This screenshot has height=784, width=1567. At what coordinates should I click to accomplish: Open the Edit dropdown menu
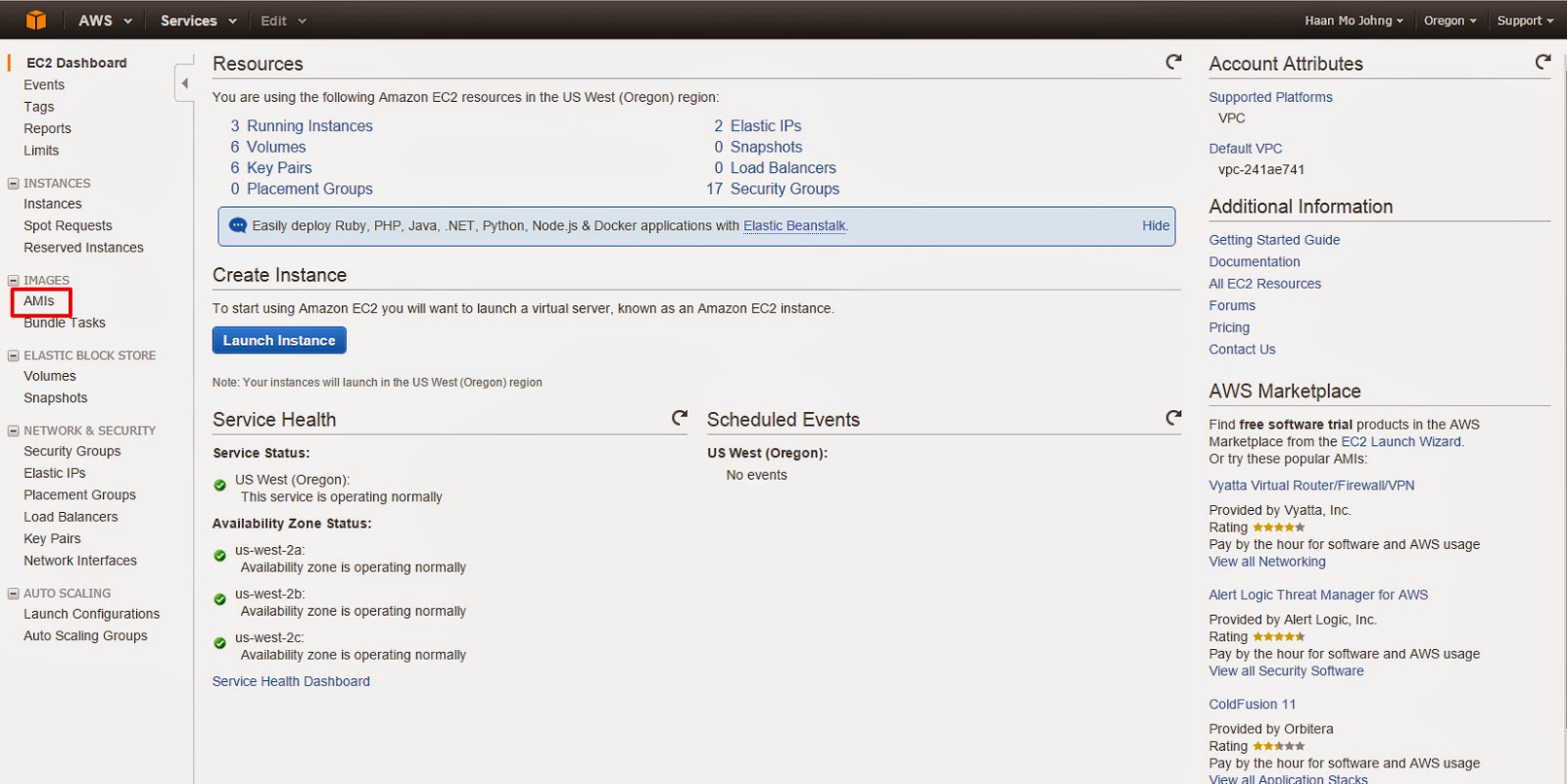pos(284,21)
